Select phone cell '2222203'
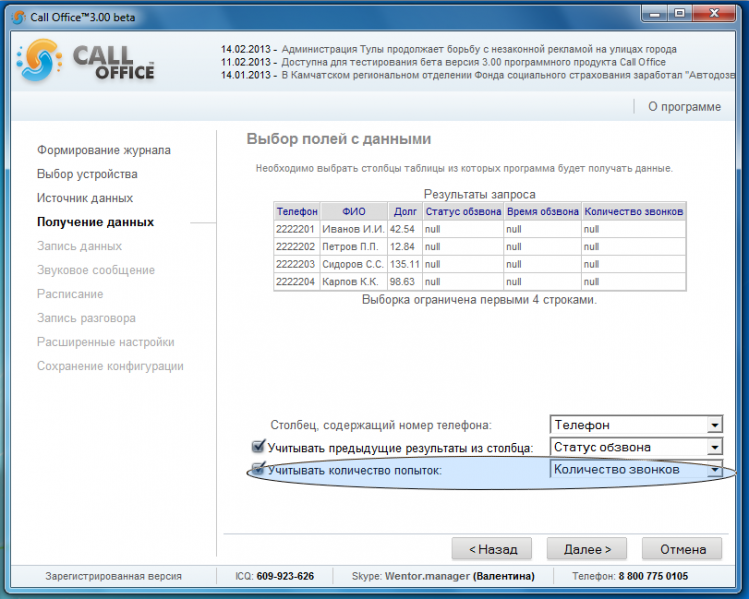Image resolution: width=749 pixels, height=599 pixels. [x=297, y=264]
